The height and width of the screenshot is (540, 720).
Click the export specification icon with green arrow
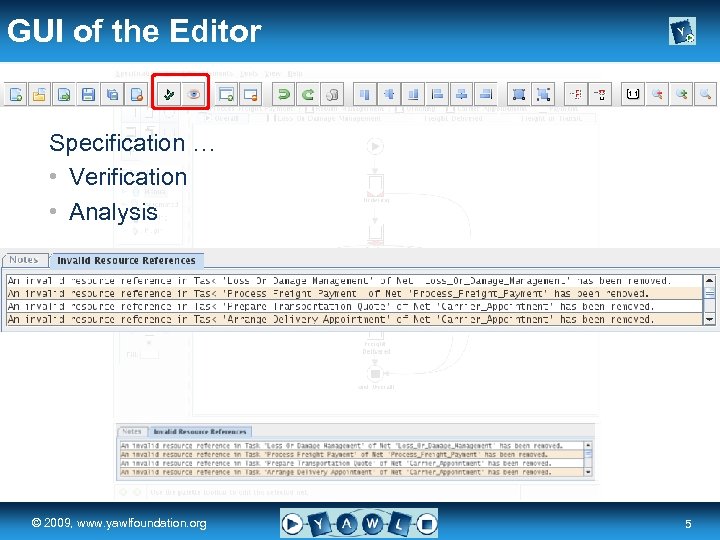click(64, 95)
